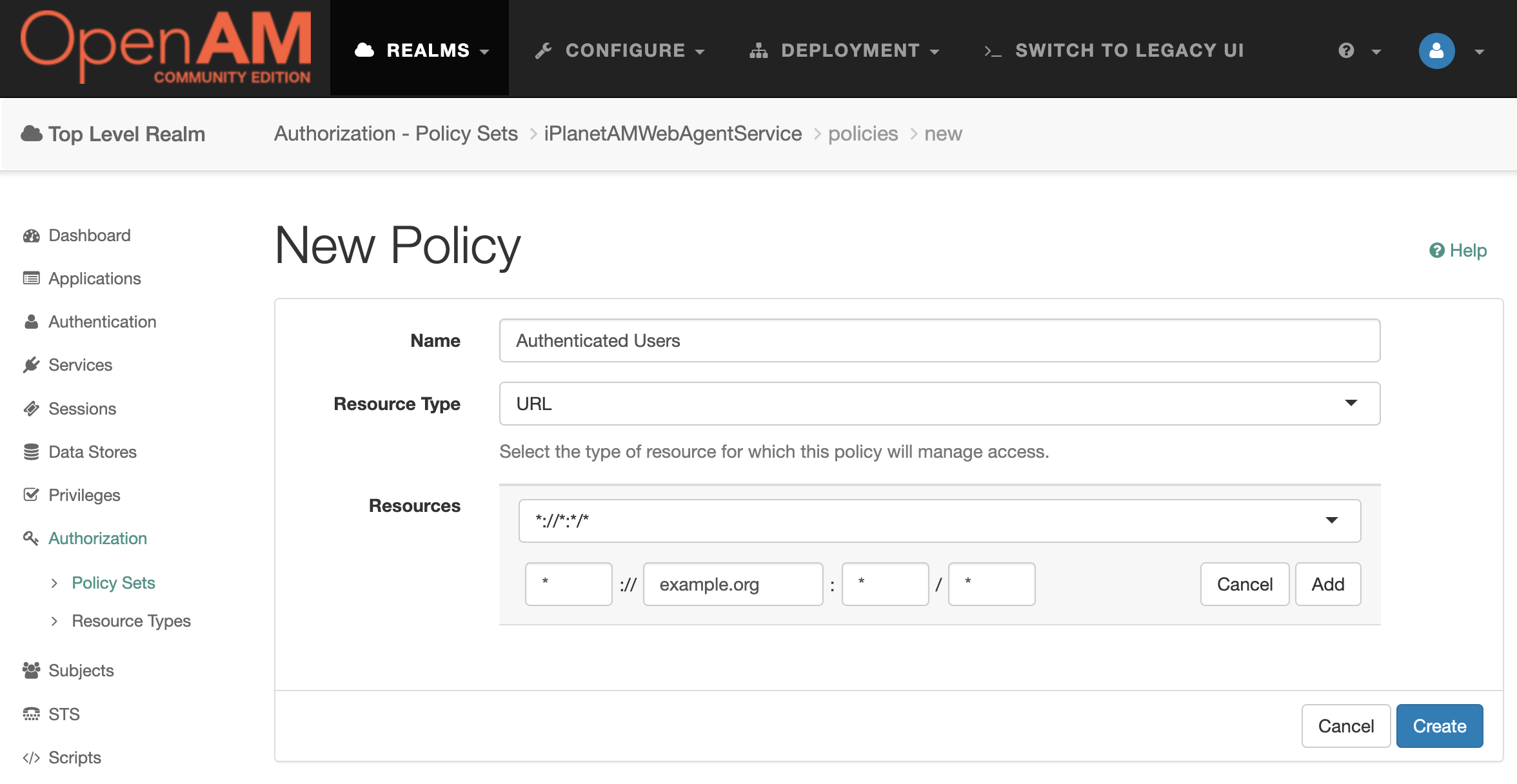Click the blue user avatar icon
Viewport: 1517px width, 784px height.
tap(1436, 50)
